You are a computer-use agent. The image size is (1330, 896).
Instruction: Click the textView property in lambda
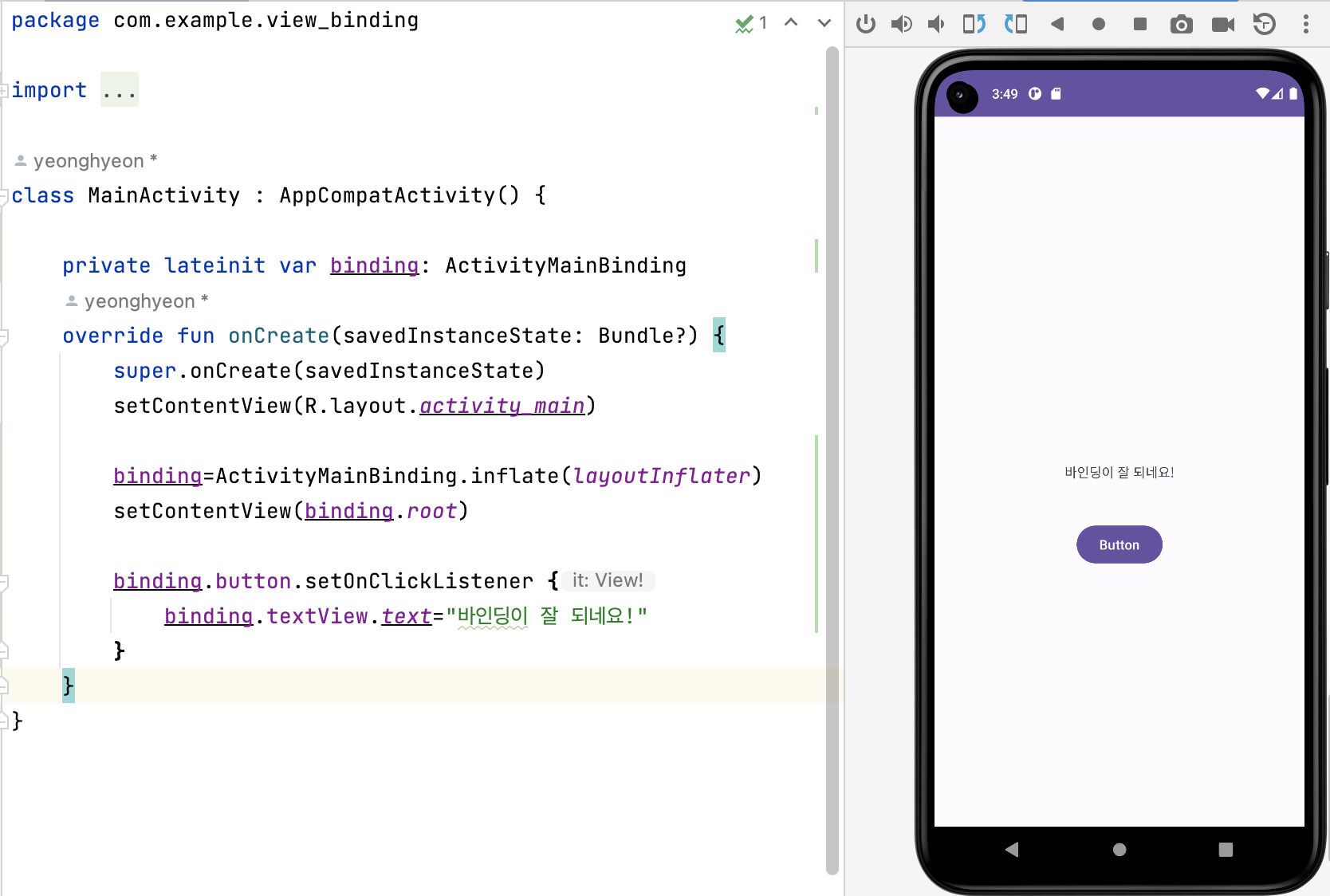coord(317,616)
